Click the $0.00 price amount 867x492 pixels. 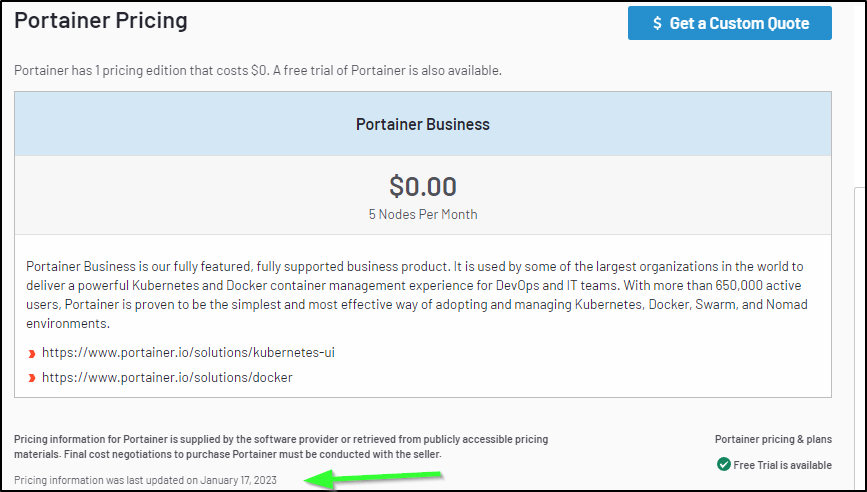click(x=423, y=186)
